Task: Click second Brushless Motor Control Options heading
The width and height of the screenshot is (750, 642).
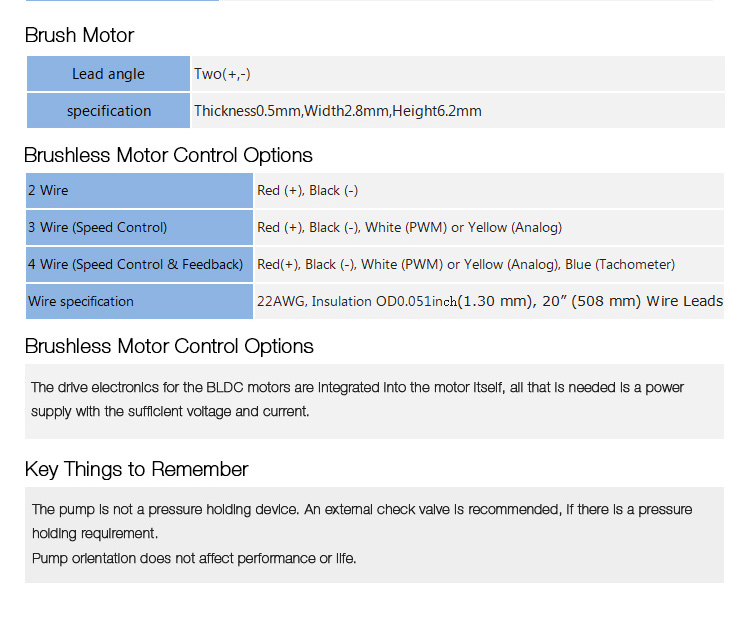Action: (x=169, y=346)
